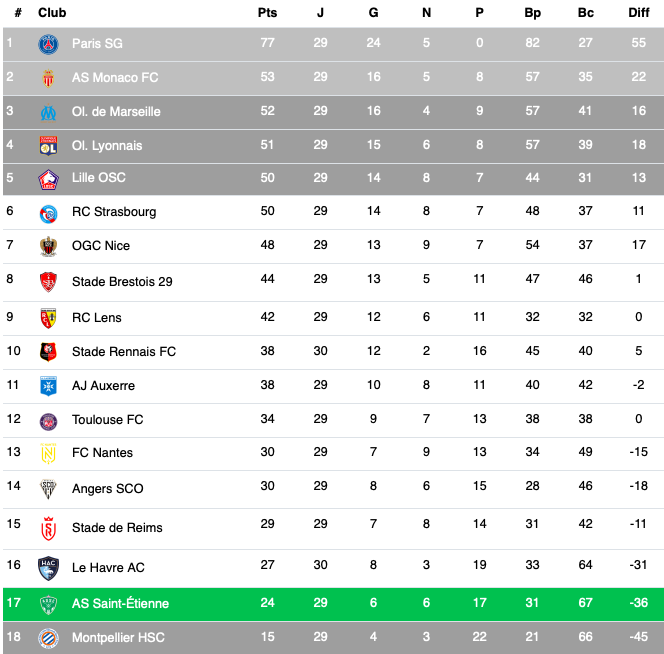Click the RC Strasbourg crest icon
Screen dimensions: 664x654
[x=48, y=212]
